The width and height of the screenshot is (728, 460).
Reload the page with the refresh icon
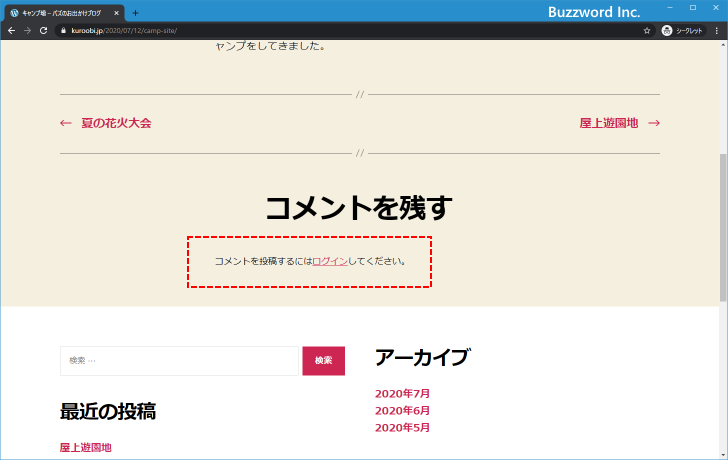pos(44,31)
